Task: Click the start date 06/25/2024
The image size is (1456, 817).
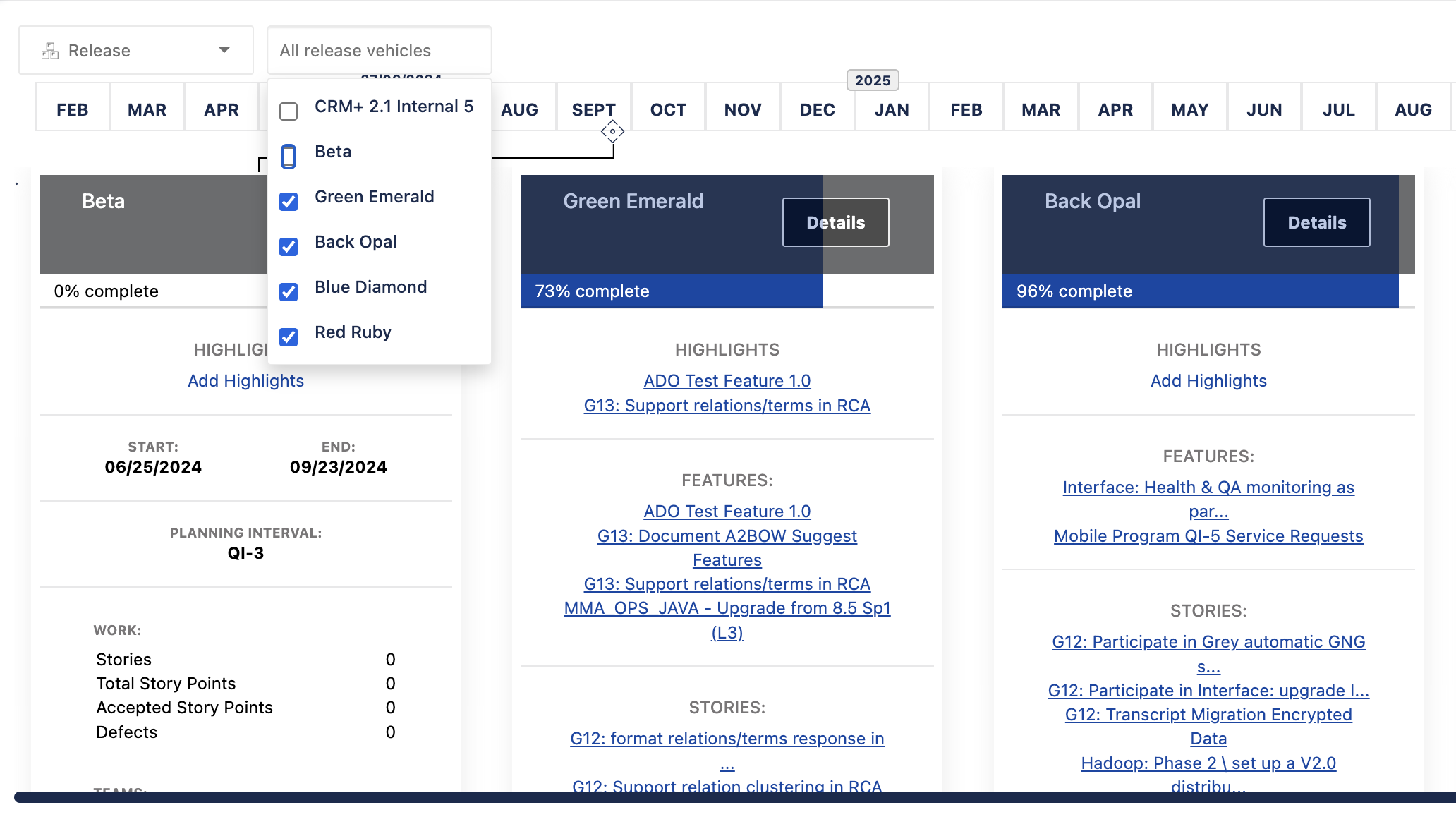Action: [x=153, y=467]
